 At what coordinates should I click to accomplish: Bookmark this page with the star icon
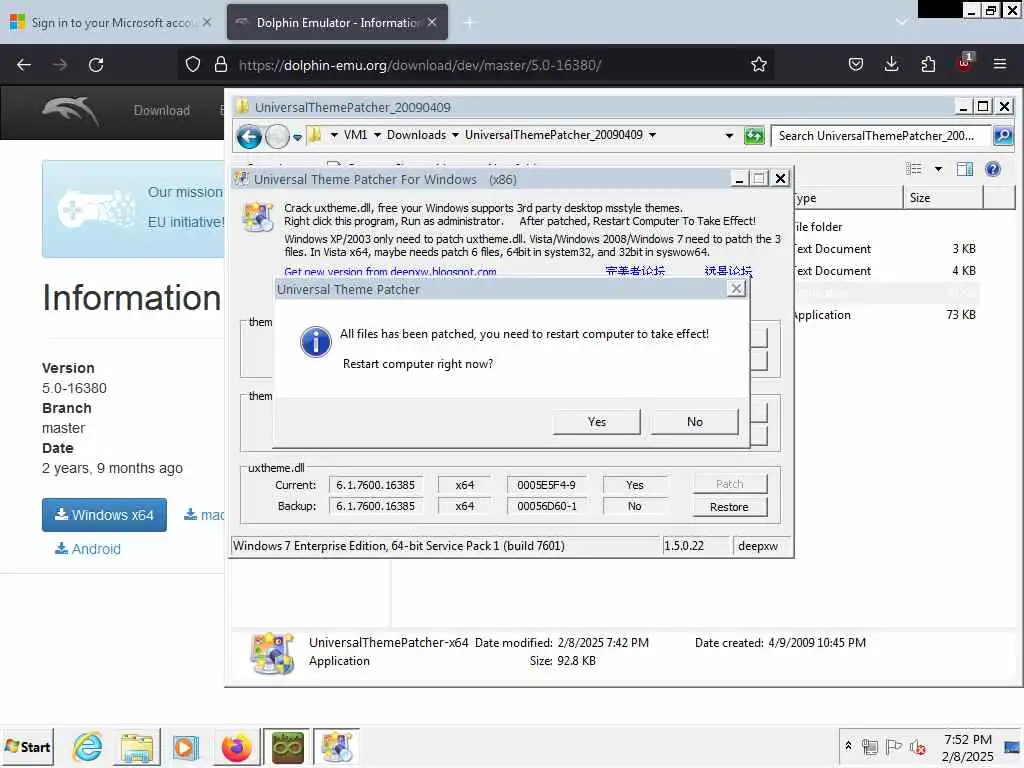click(x=758, y=65)
